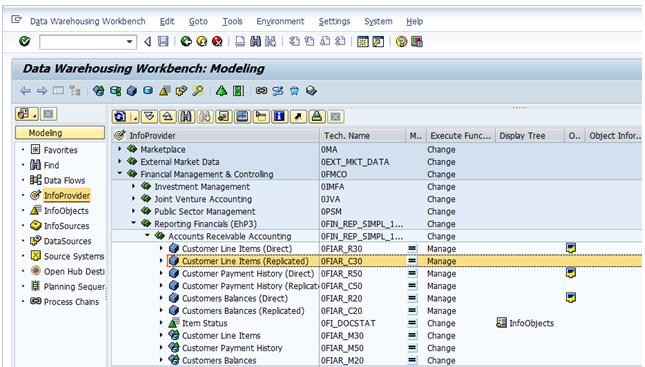
Task: Click the Create New Session icon
Action: coord(362,42)
